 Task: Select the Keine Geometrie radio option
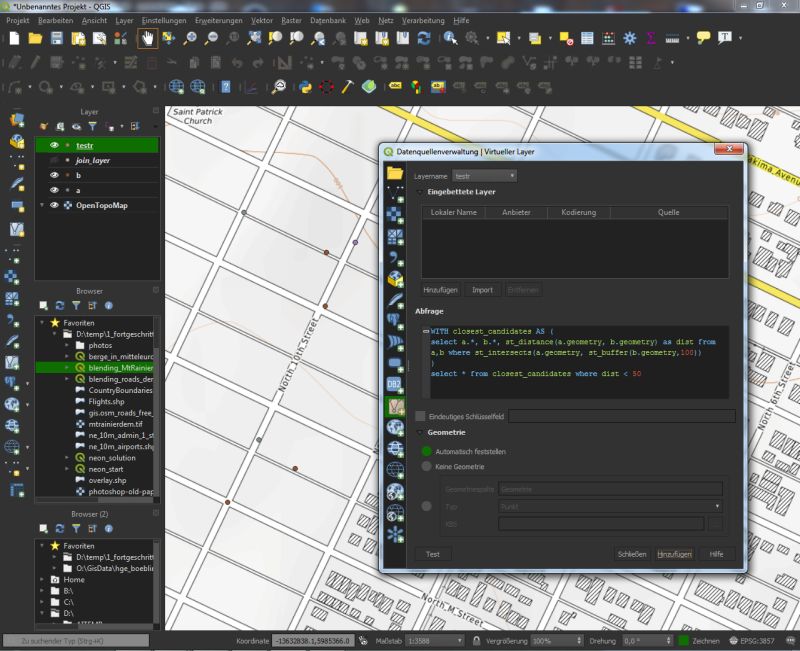click(x=427, y=466)
